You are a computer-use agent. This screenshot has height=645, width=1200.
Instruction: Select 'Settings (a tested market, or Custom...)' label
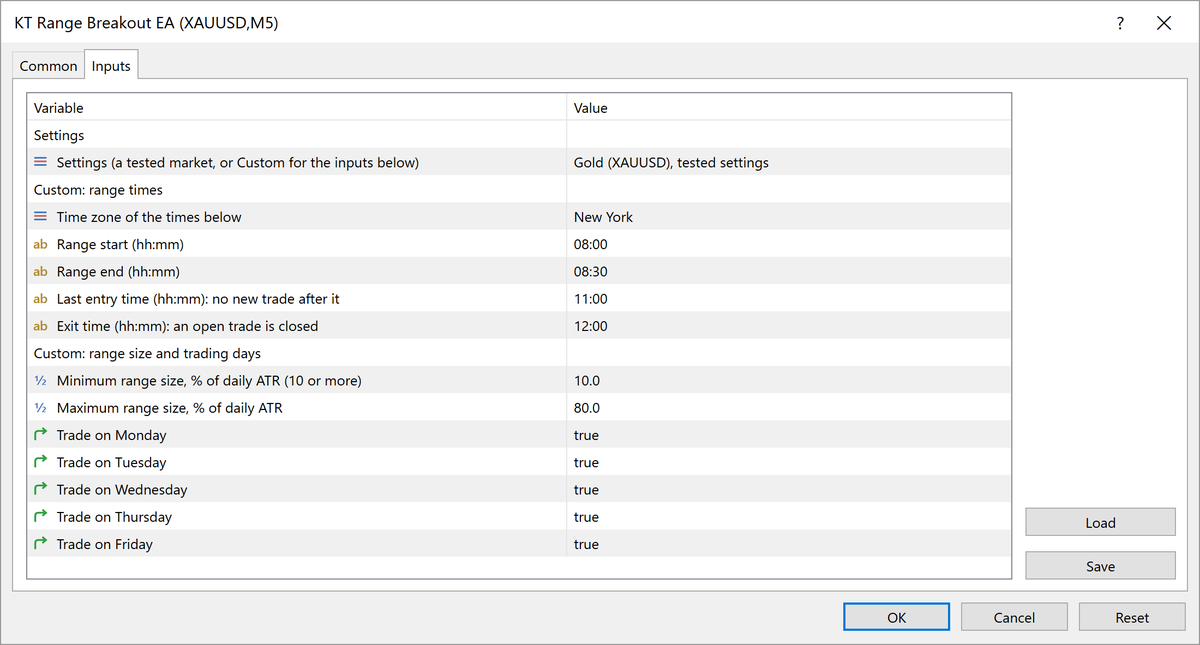[x=238, y=162]
